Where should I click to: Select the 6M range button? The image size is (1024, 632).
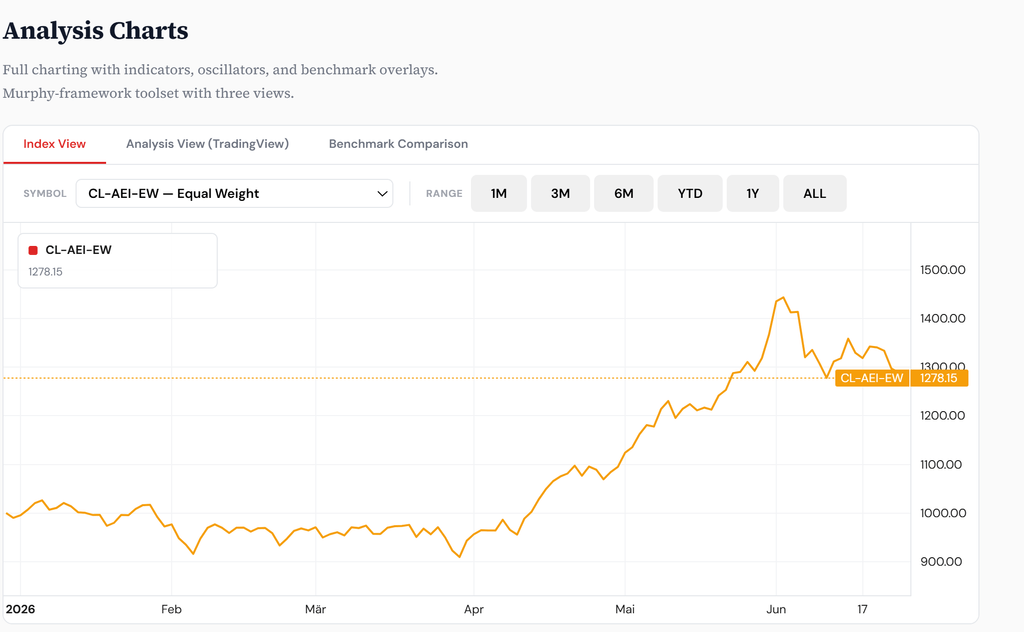point(624,193)
